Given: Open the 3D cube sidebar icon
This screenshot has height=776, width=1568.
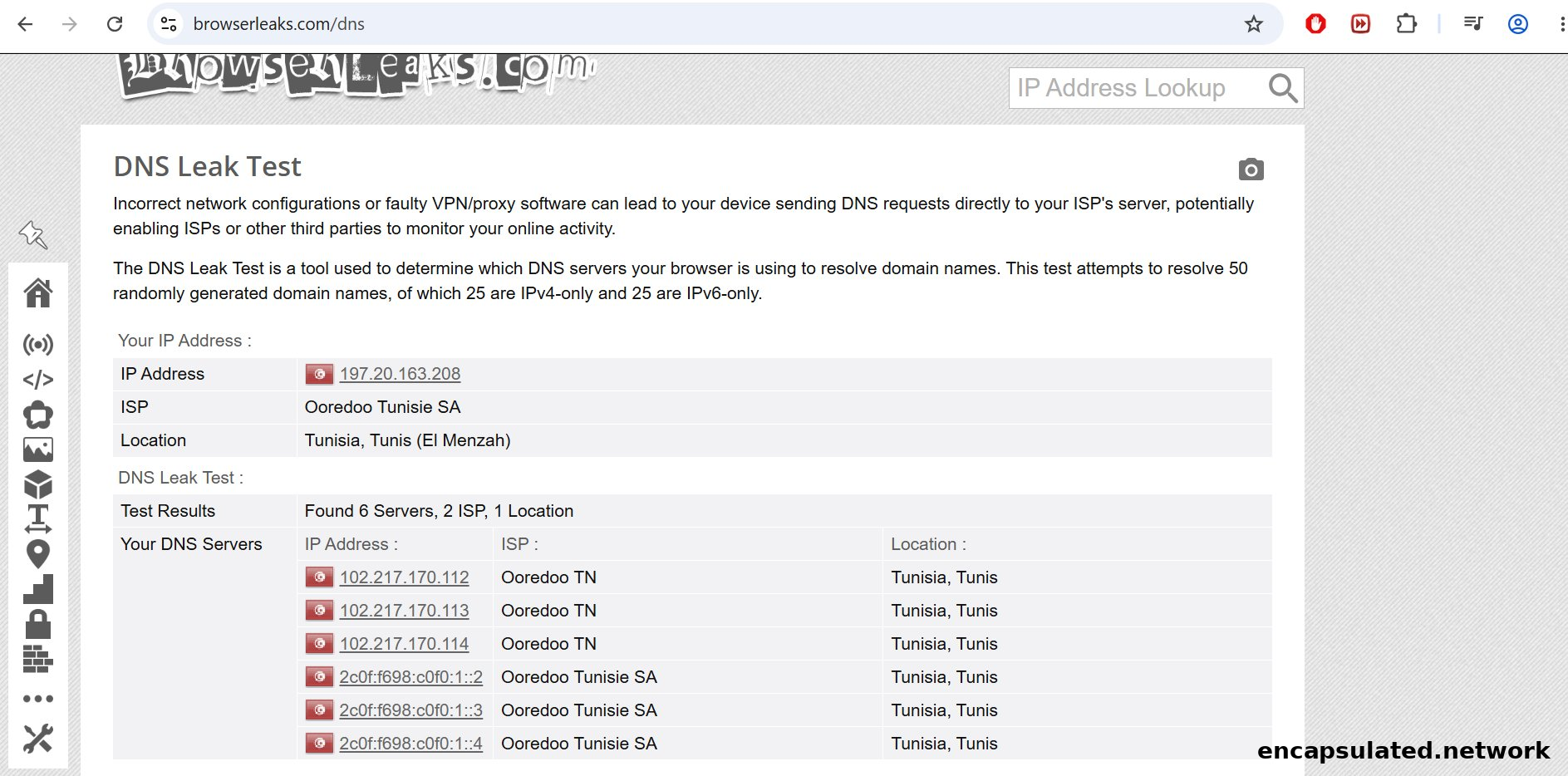Looking at the screenshot, I should tap(38, 484).
